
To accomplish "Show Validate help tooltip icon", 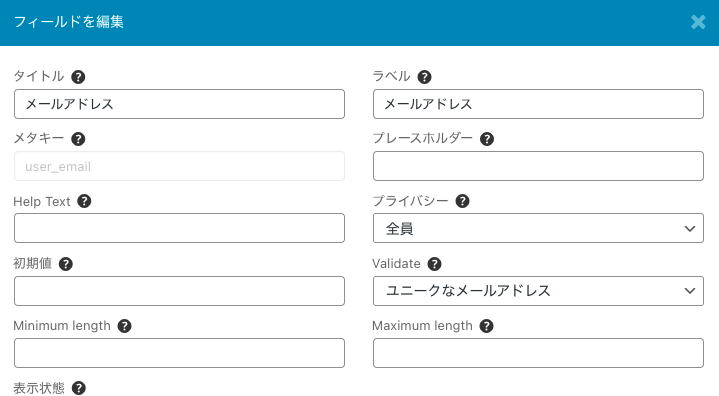I will point(435,264).
